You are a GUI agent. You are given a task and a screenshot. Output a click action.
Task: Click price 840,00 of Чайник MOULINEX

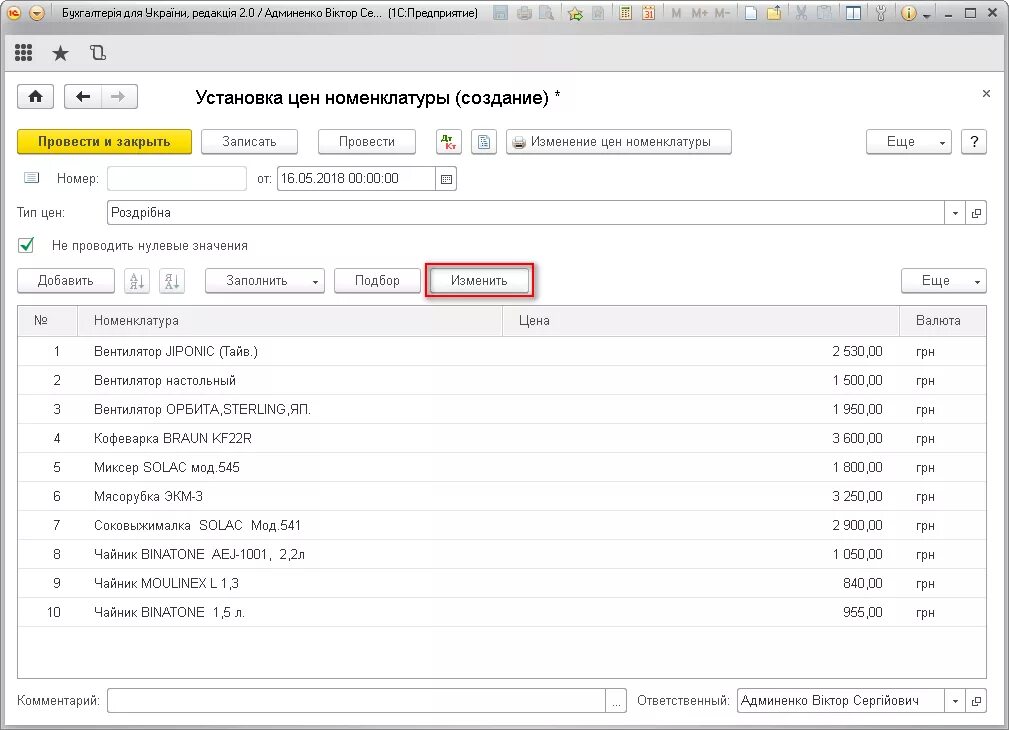(862, 583)
